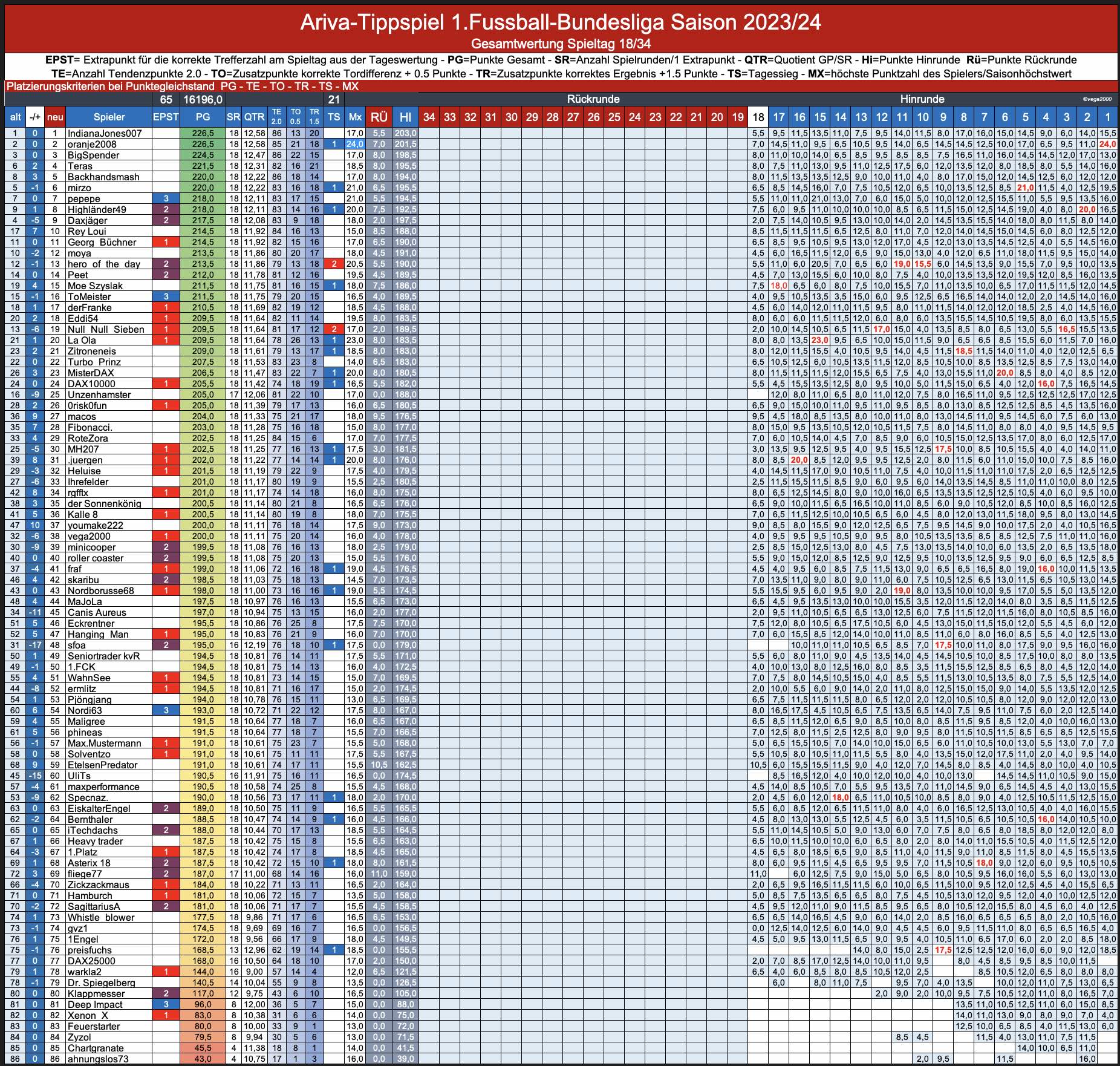1120x1066 pixels.
Task: Select player name Zitroneneis
Action: point(92,351)
